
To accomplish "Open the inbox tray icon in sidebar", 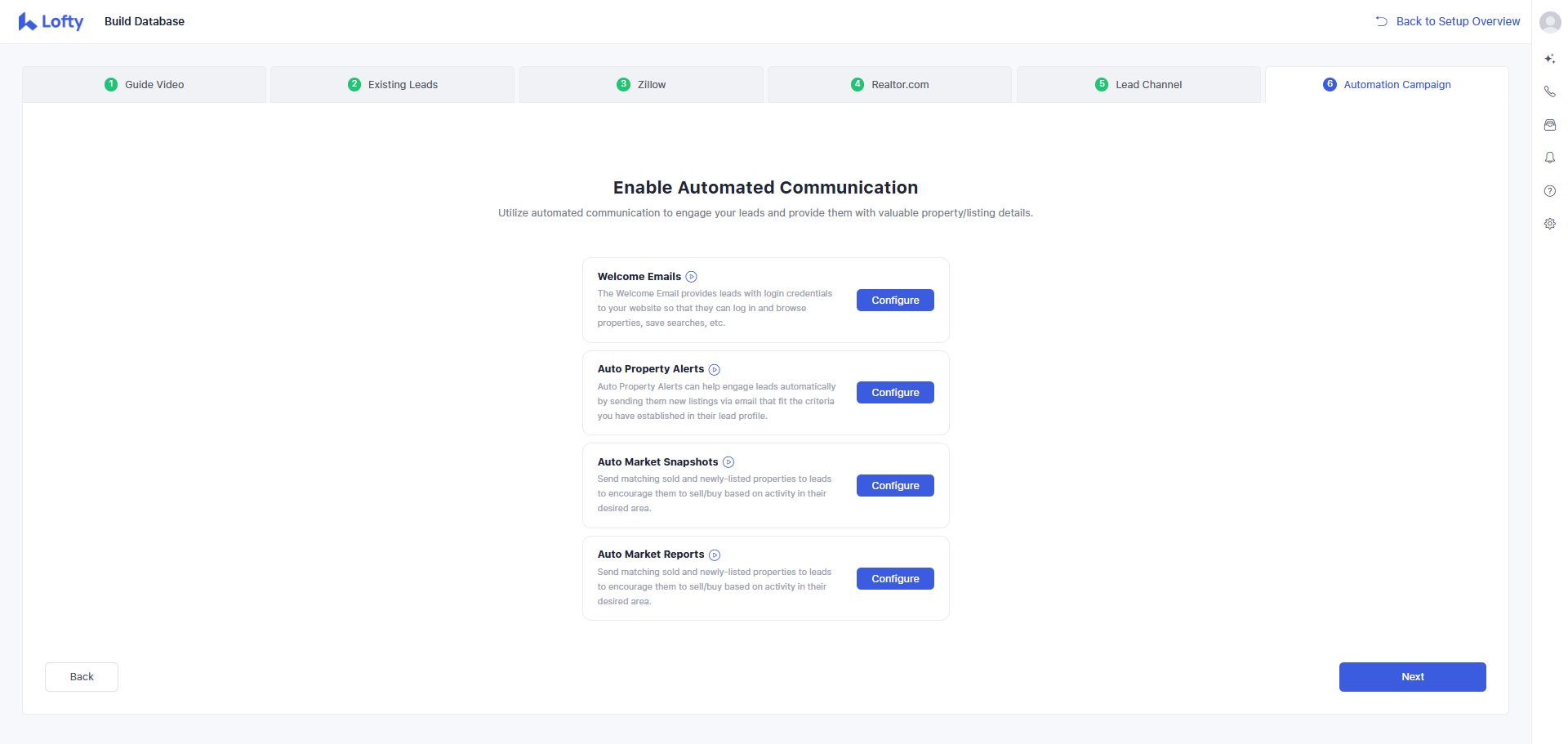I will tap(1549, 125).
